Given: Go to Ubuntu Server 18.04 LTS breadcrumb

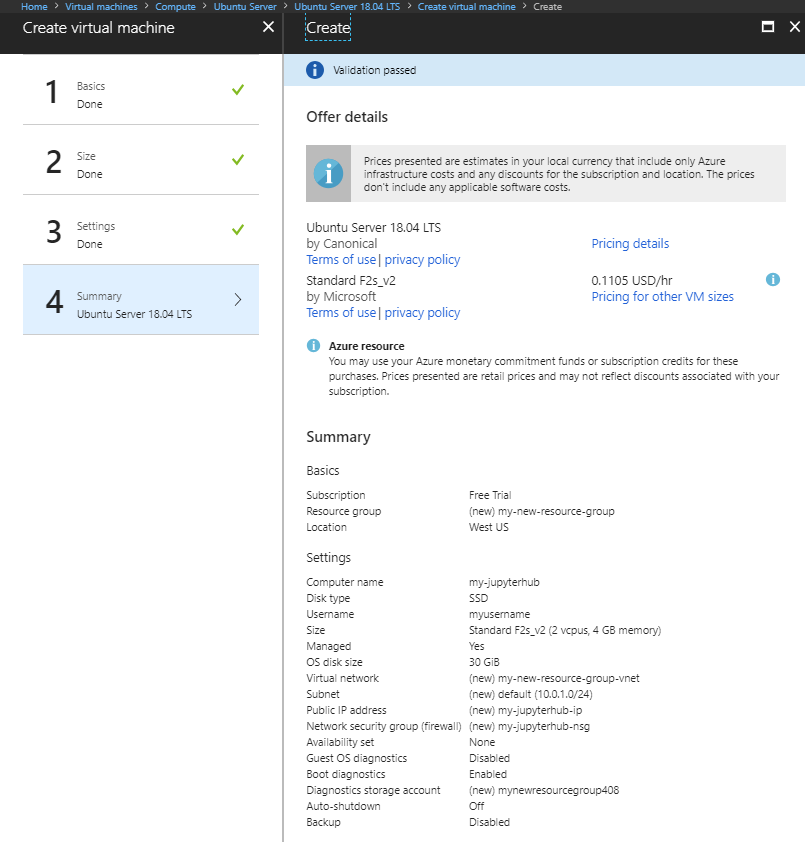Looking at the screenshot, I should point(345,7).
